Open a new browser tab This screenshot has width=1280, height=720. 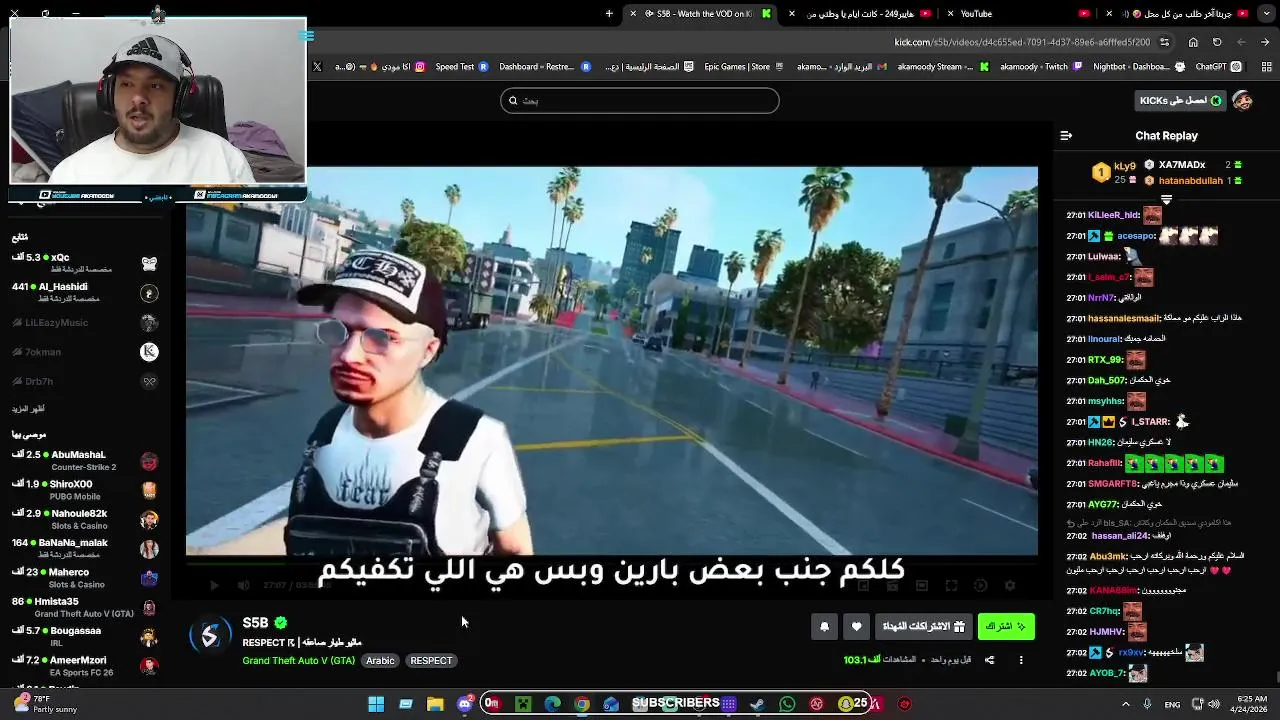(609, 14)
